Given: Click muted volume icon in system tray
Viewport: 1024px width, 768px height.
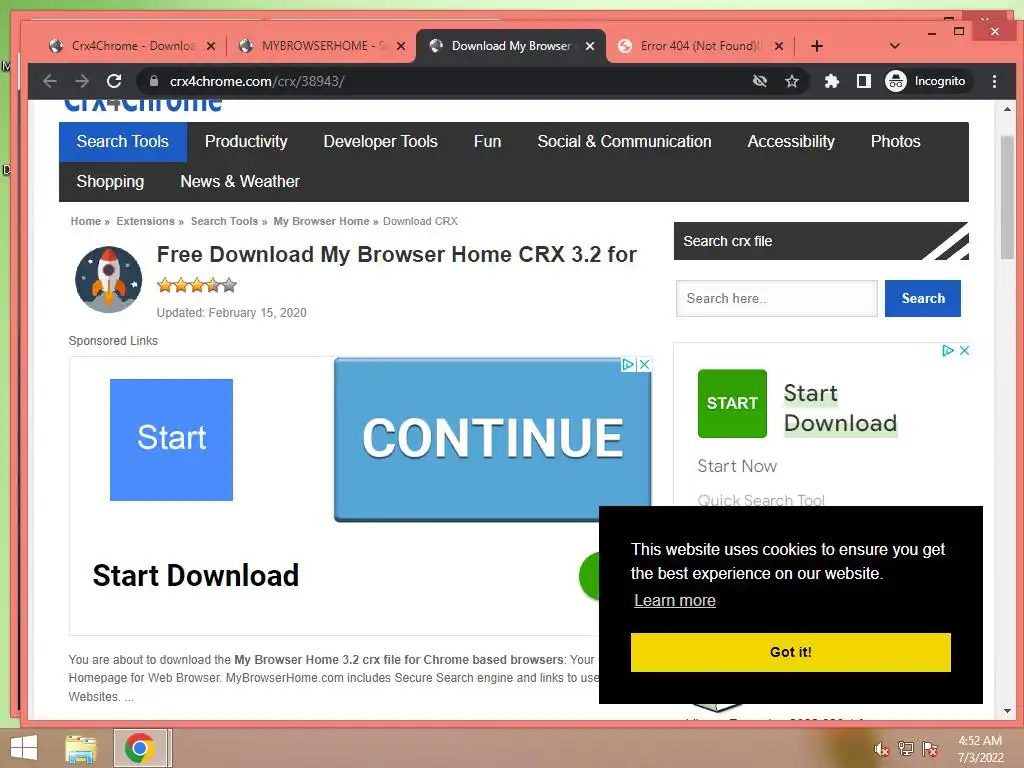Looking at the screenshot, I should pos(881,749).
